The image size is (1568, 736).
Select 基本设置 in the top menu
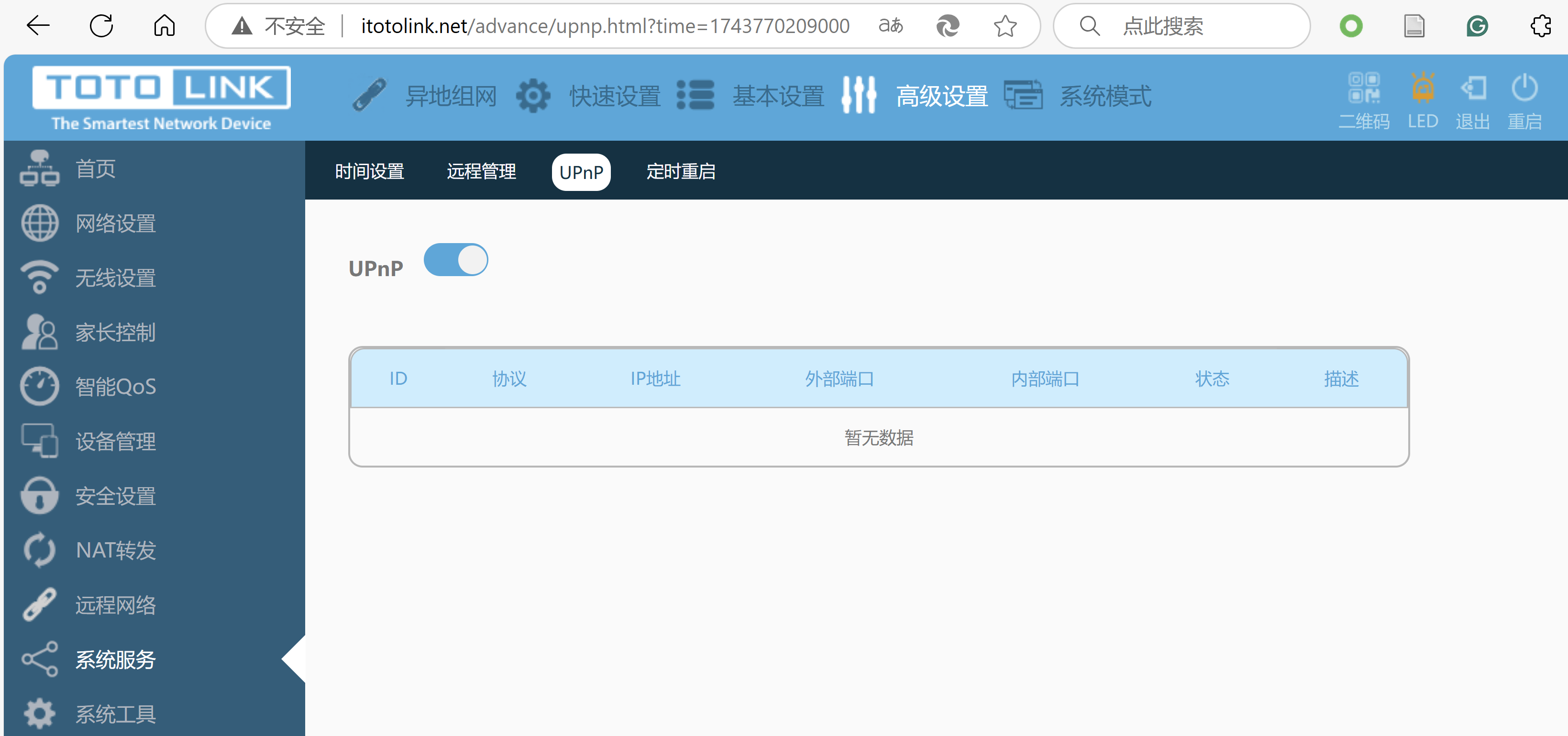[x=778, y=96]
